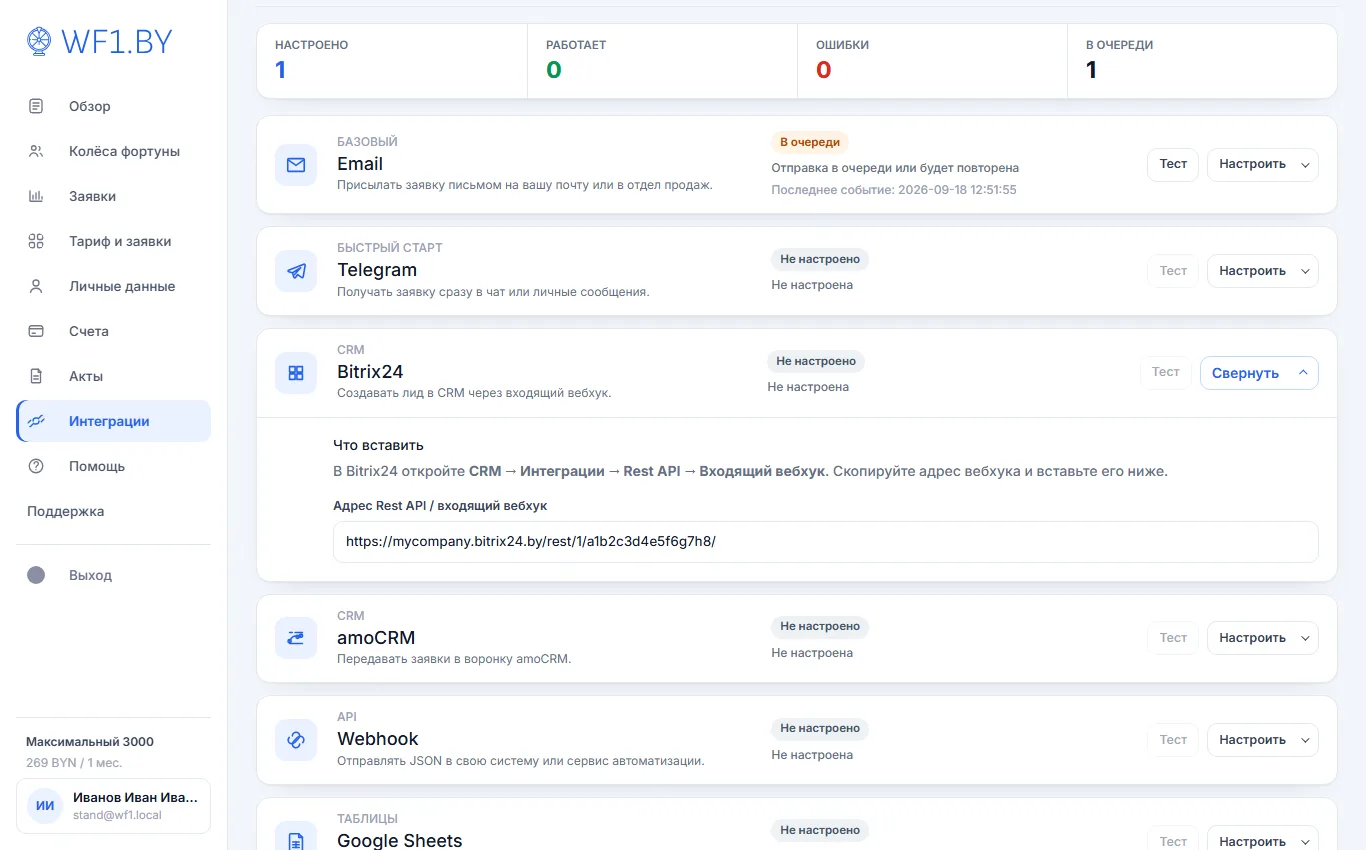
Task: Expand amoCRM settings with Настроить
Action: point(1262,638)
